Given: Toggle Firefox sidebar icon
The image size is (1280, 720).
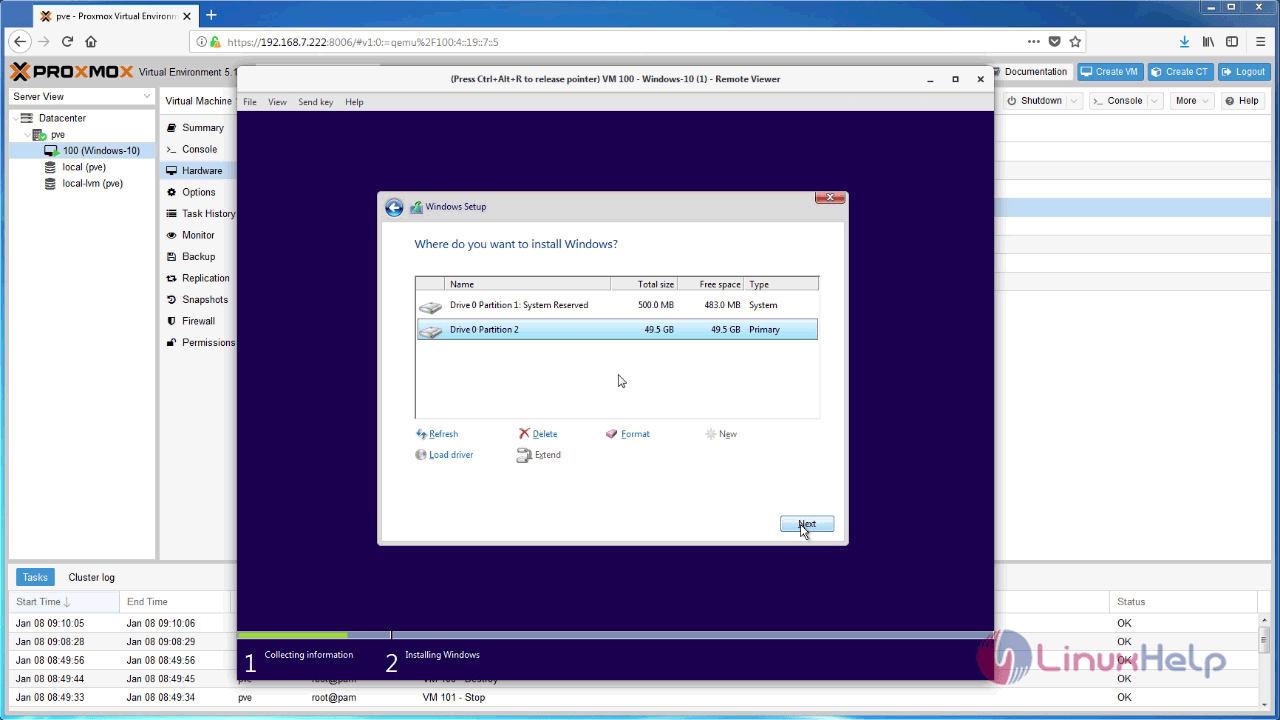Looking at the screenshot, I should (x=1232, y=42).
